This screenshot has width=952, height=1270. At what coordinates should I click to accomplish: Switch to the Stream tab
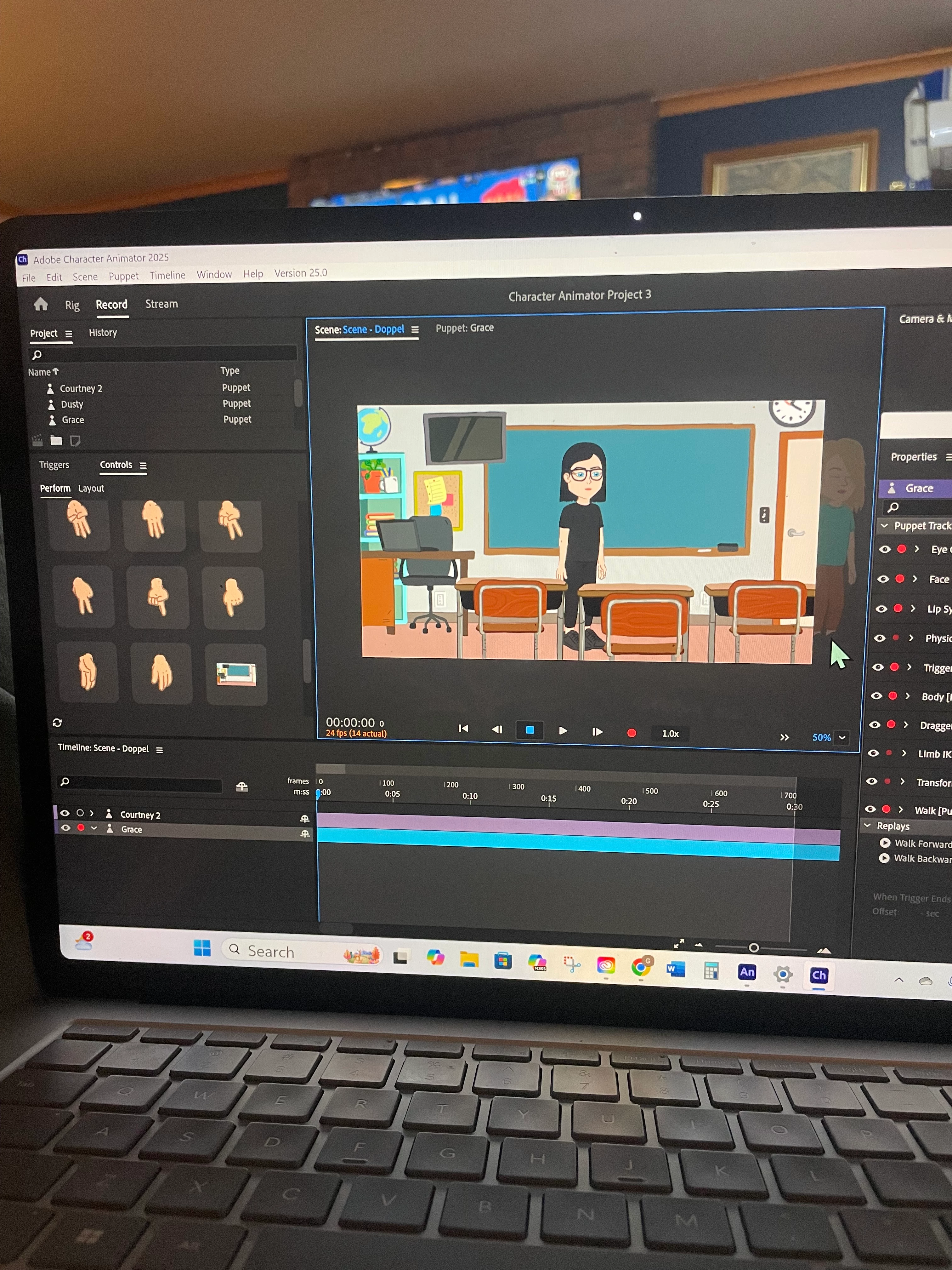coord(161,304)
